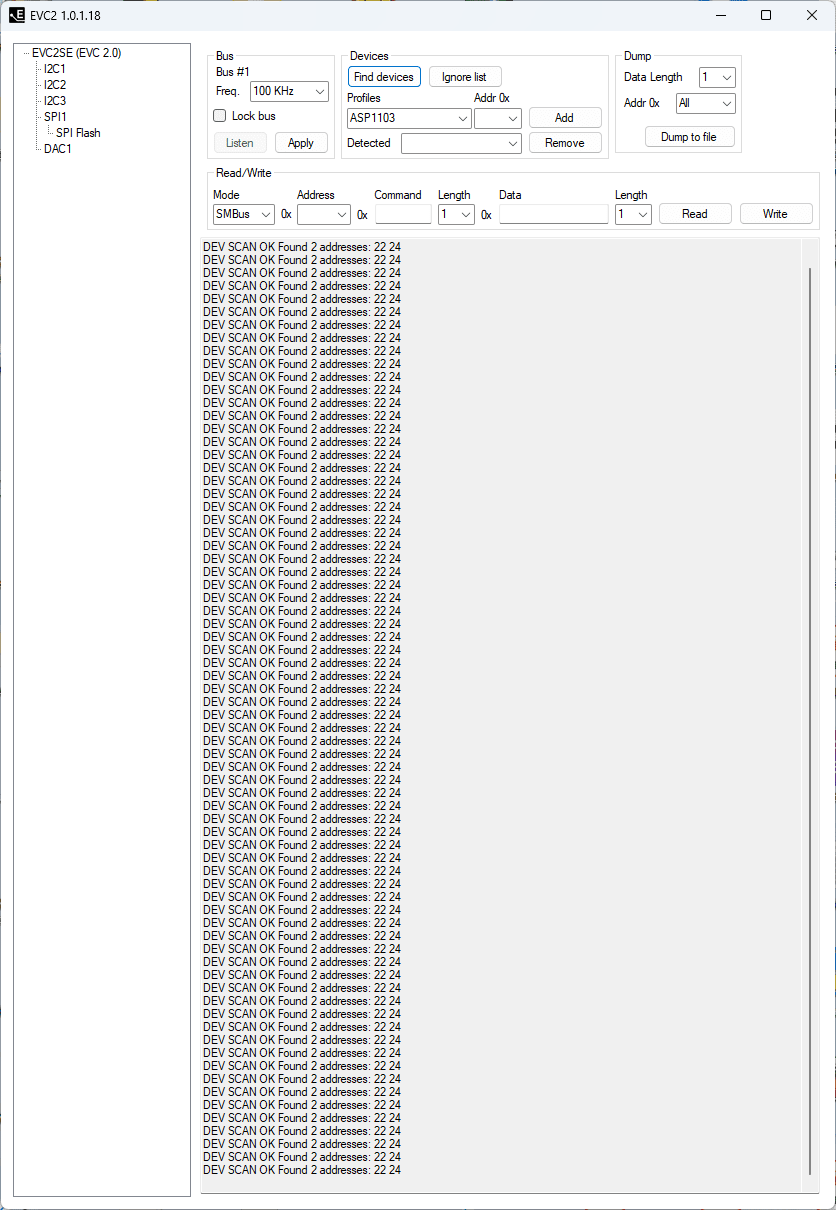Click the log output vertical scrollbar

(x=811, y=720)
